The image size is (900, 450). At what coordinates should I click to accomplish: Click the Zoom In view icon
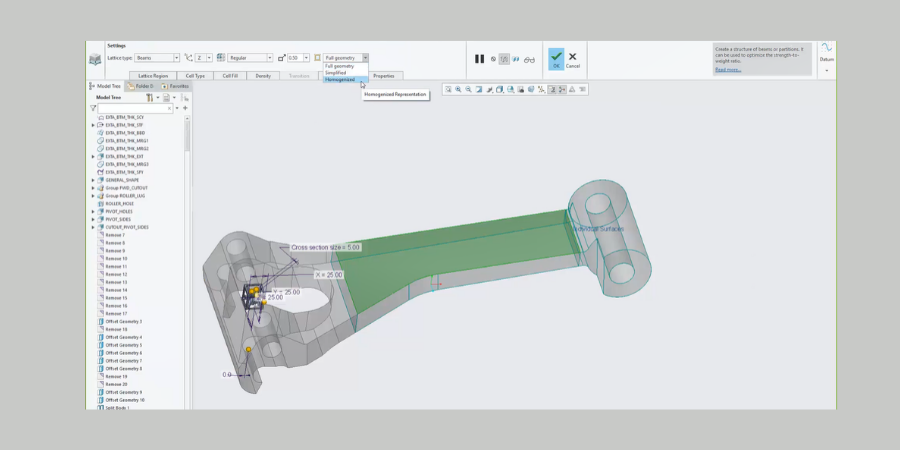tap(458, 89)
